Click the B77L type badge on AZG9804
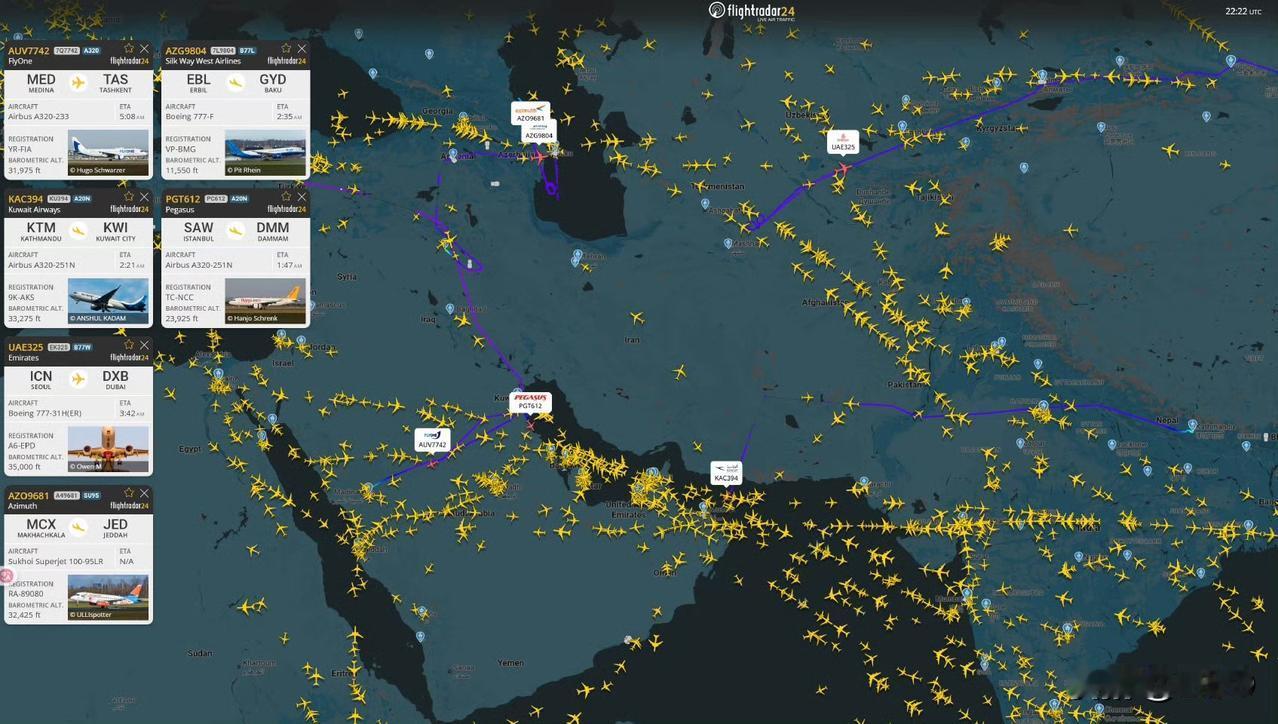The width and height of the screenshot is (1278, 724). coord(247,50)
